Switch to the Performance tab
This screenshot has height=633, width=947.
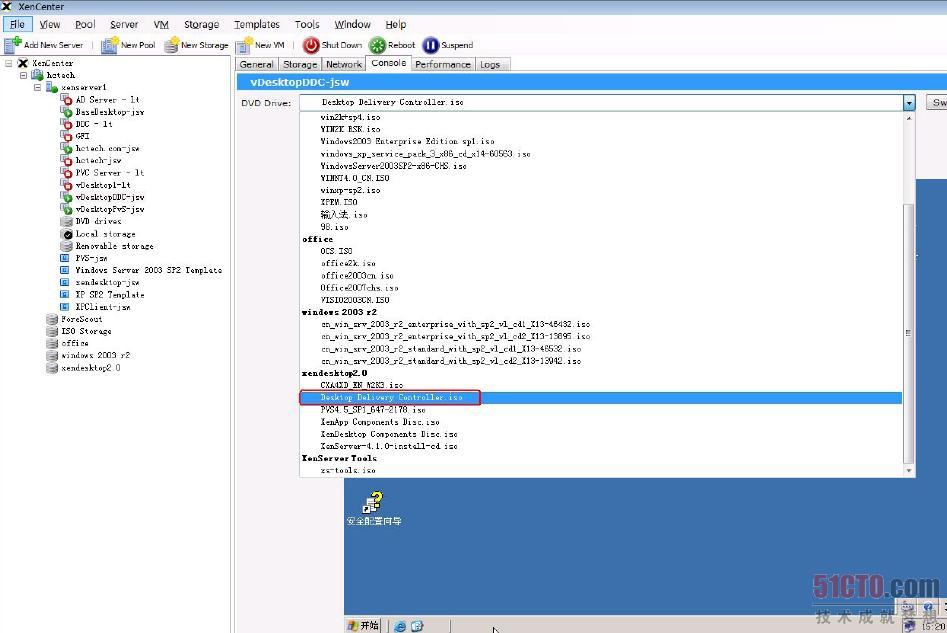pyautogui.click(x=443, y=64)
